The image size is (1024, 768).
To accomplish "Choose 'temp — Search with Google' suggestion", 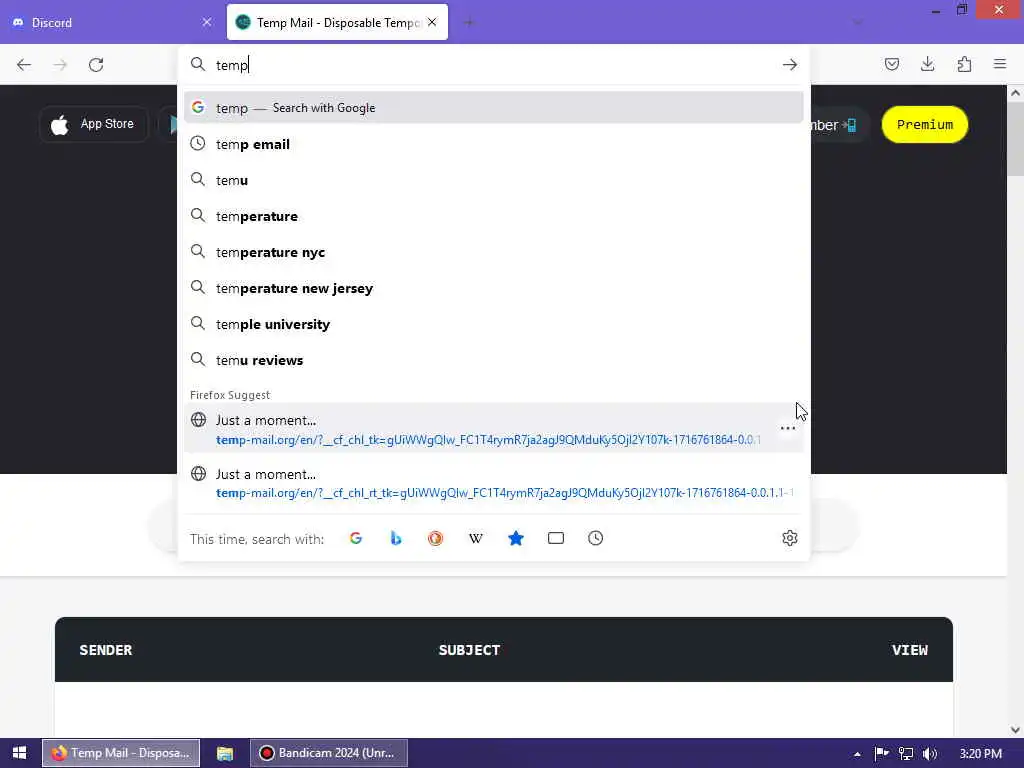I will [494, 108].
